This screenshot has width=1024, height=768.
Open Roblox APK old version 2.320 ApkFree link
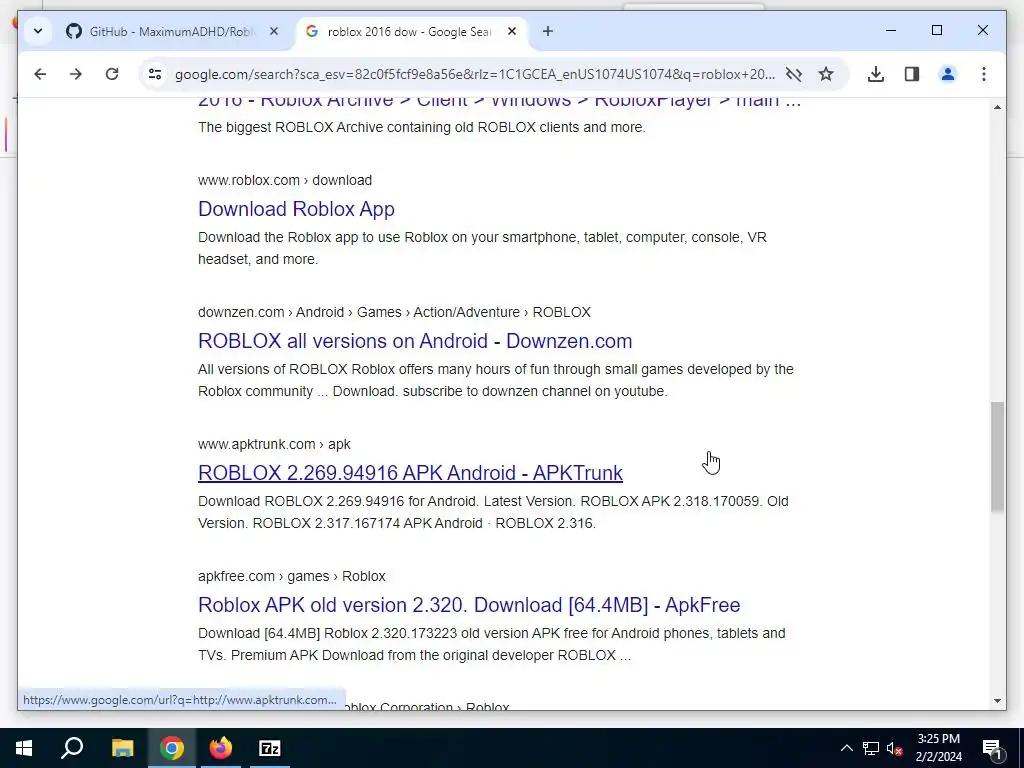tap(469, 605)
